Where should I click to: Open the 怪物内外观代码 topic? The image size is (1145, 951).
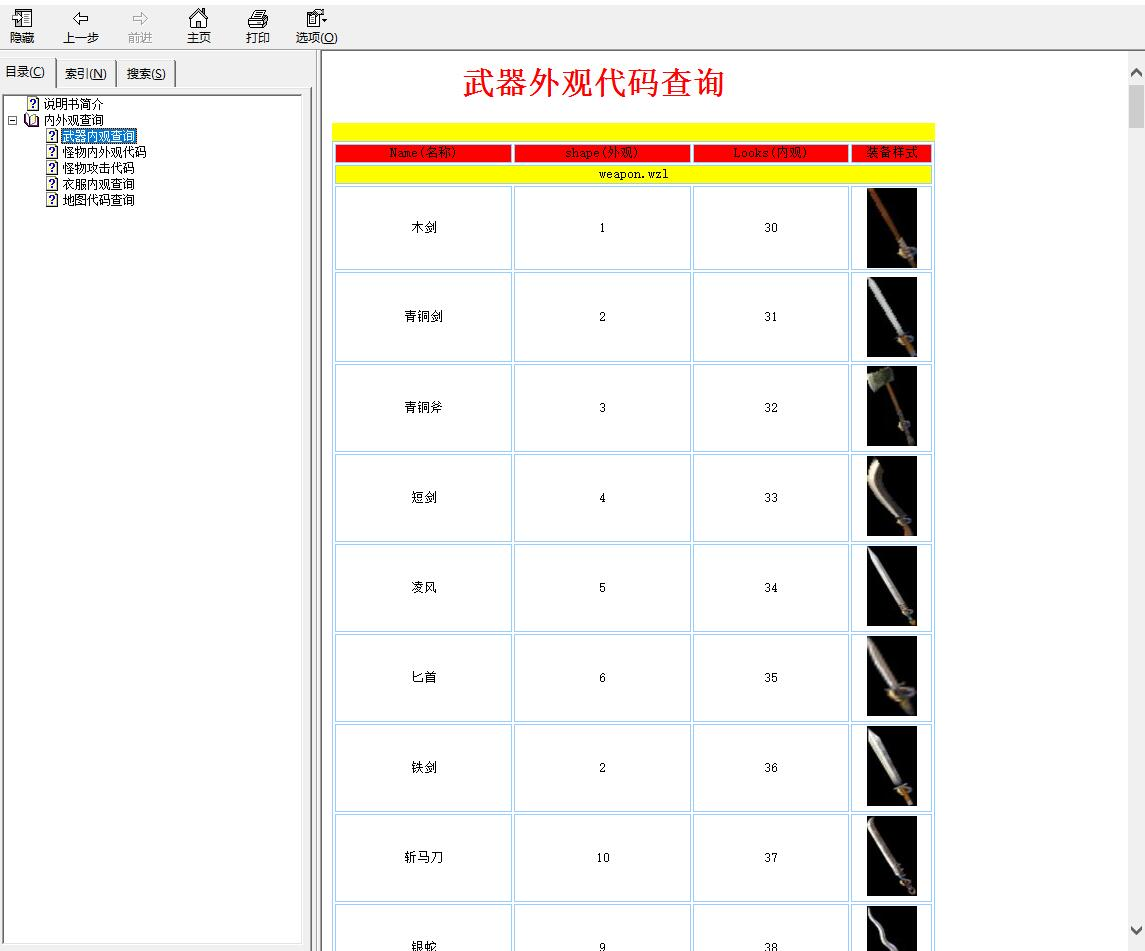(104, 152)
